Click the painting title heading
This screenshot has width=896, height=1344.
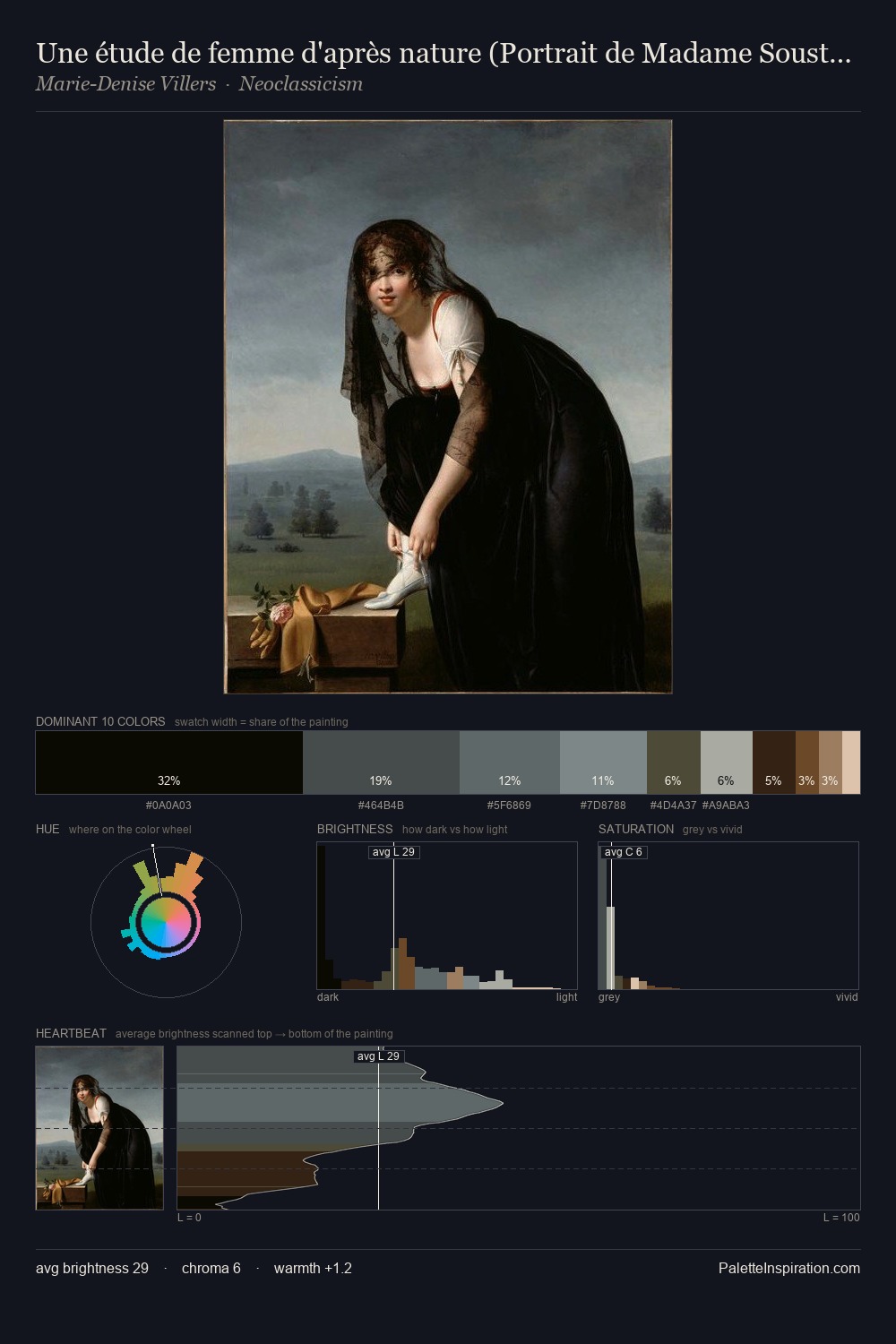click(x=444, y=54)
